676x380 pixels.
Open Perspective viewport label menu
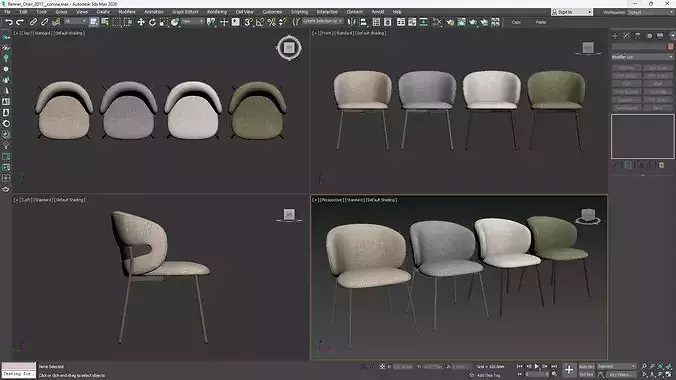[332, 200]
